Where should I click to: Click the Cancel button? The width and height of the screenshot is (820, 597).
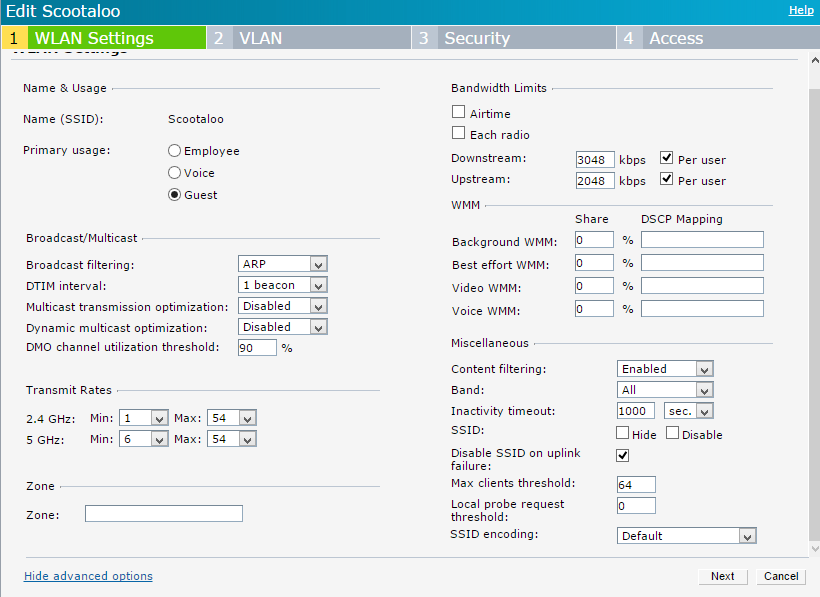tap(781, 576)
